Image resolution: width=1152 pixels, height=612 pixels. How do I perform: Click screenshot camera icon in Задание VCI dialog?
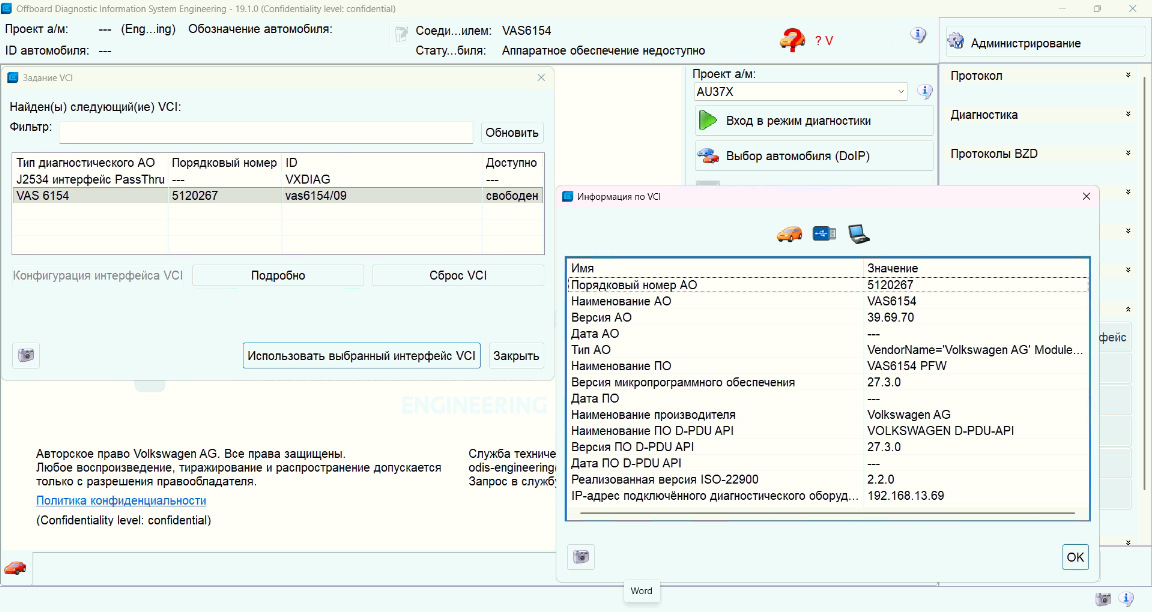[x=26, y=356]
